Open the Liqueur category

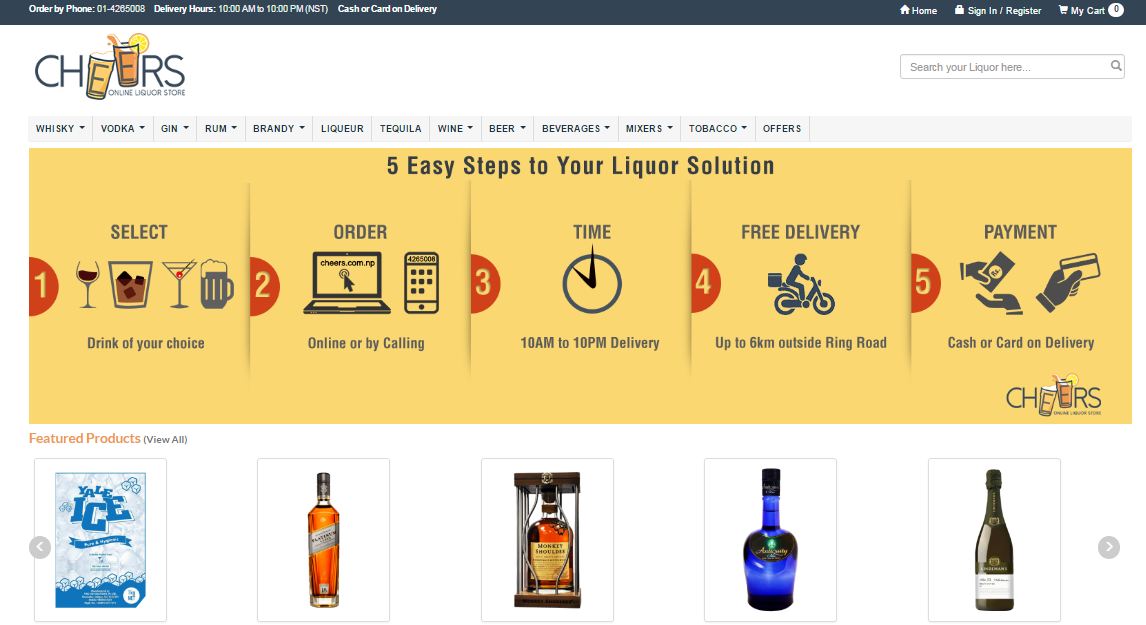point(342,128)
